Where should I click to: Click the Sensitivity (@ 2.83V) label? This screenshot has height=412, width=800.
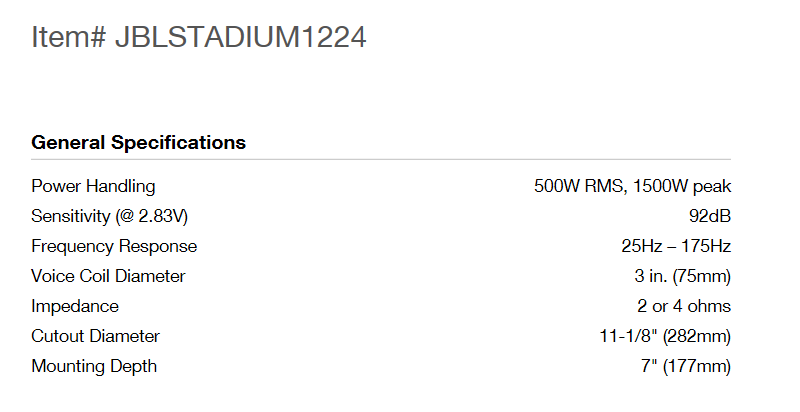click(110, 216)
